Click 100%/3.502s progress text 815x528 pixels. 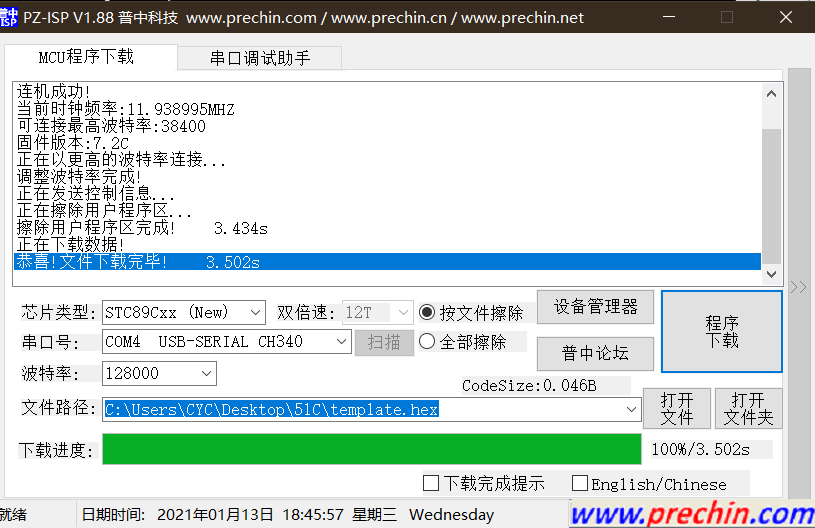(x=700, y=449)
